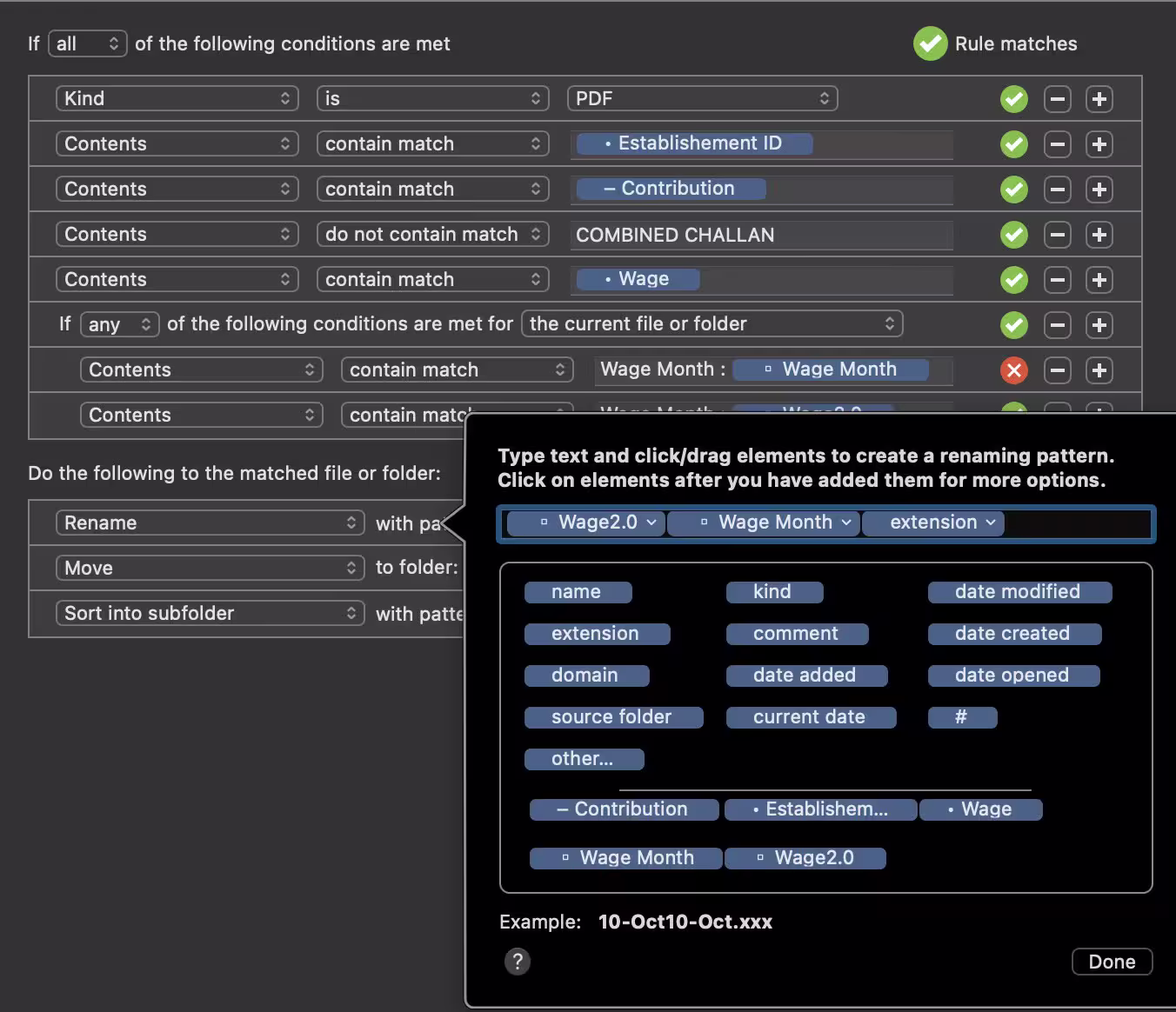This screenshot has height=1012, width=1176.
Task: Click the 'other…' pattern token
Action: [584, 759]
